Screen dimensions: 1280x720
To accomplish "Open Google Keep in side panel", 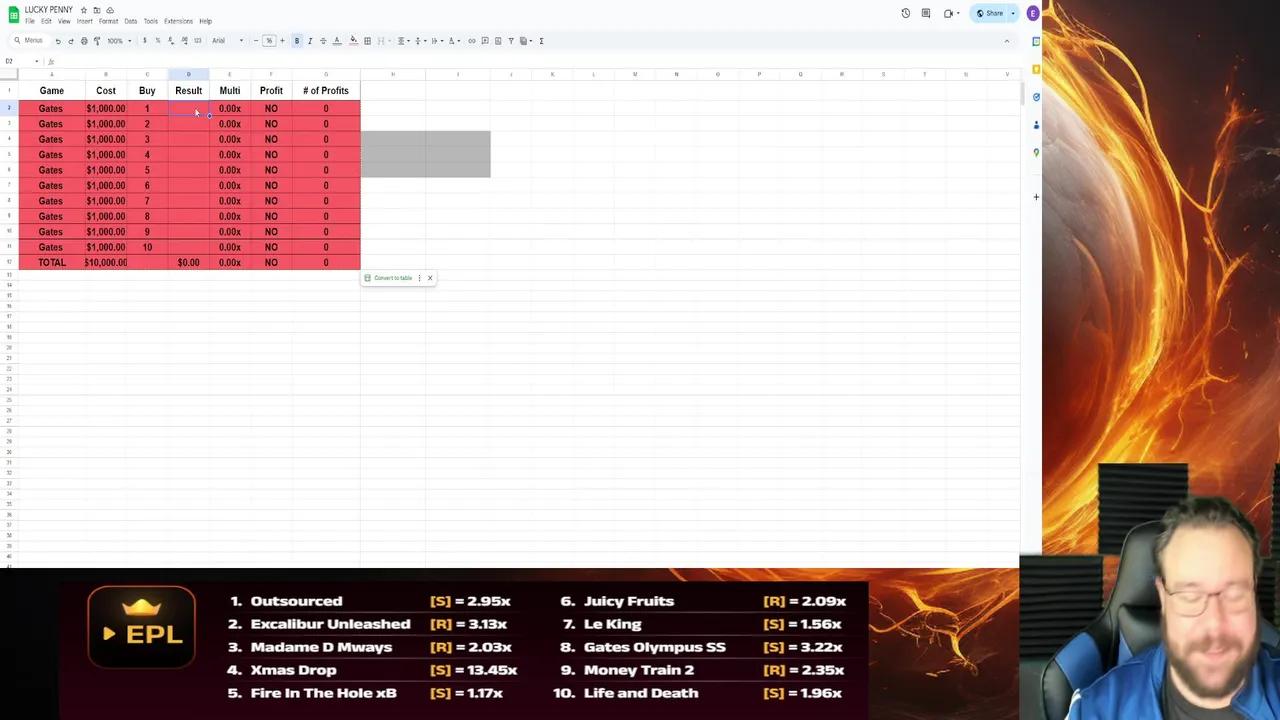I will tap(1036, 69).
